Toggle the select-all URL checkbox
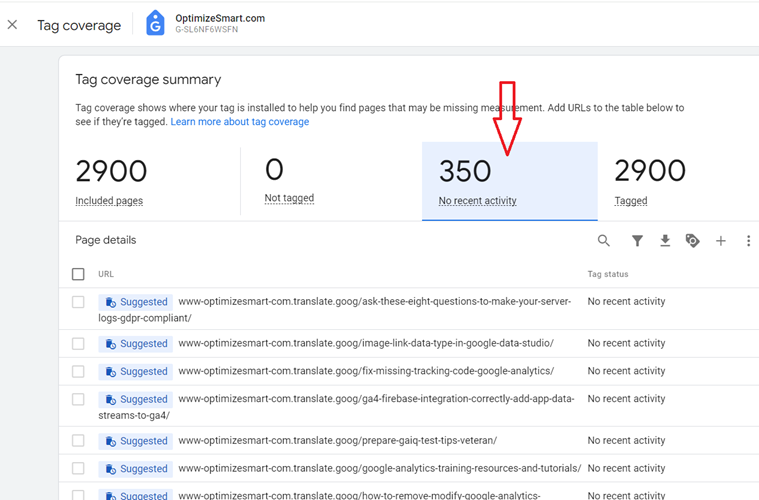The image size is (759, 500). click(78, 274)
